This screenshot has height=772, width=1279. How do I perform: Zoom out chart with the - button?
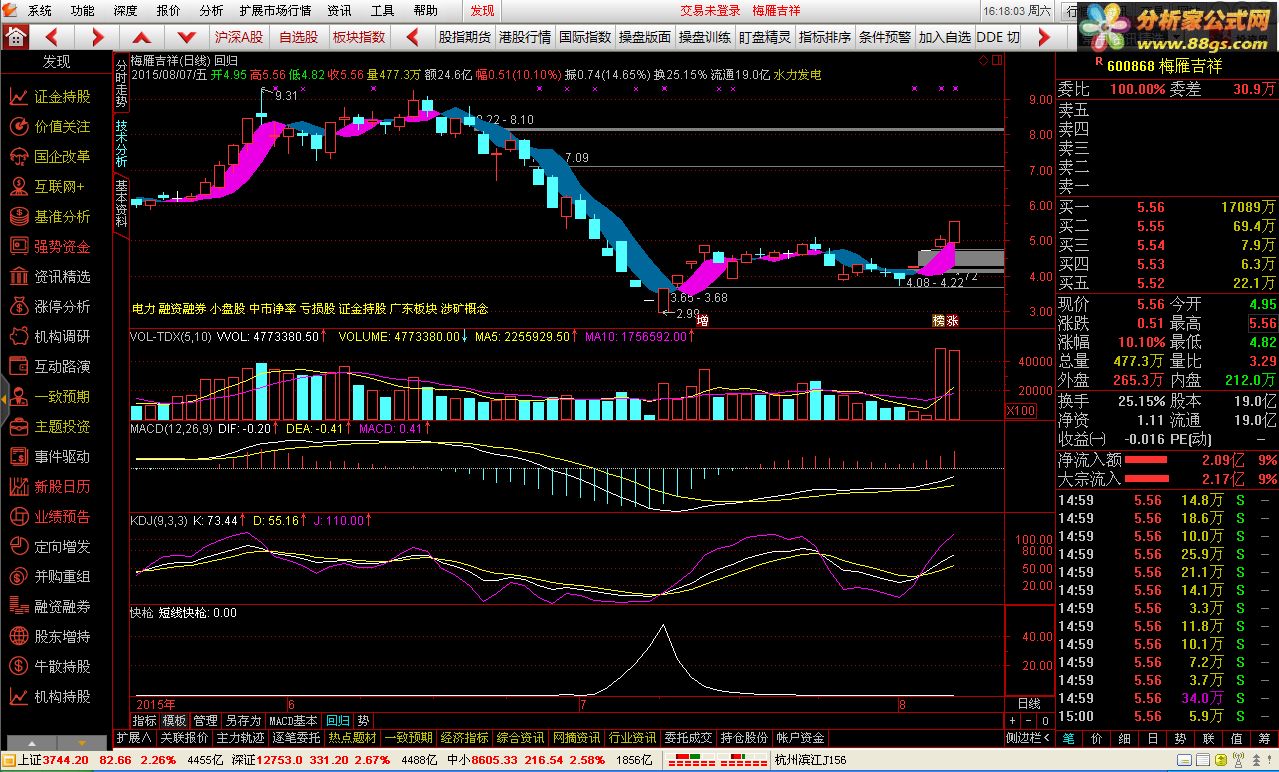(x=1029, y=720)
